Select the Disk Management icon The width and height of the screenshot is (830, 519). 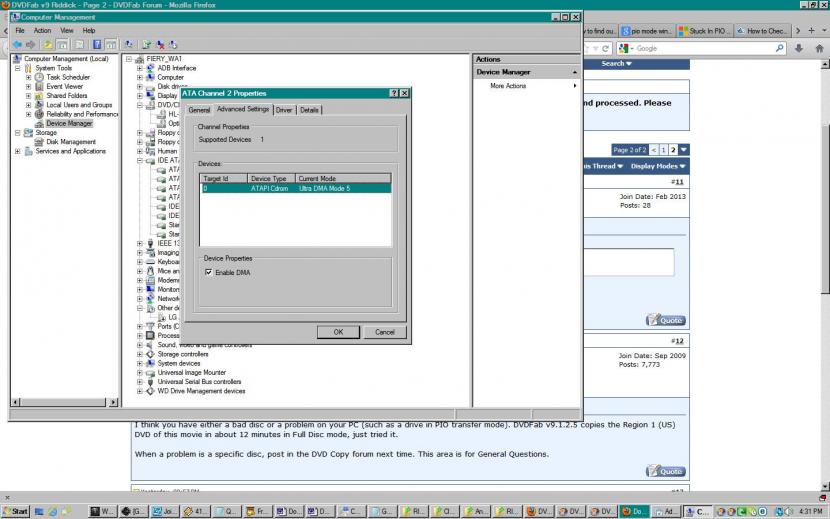pos(39,142)
